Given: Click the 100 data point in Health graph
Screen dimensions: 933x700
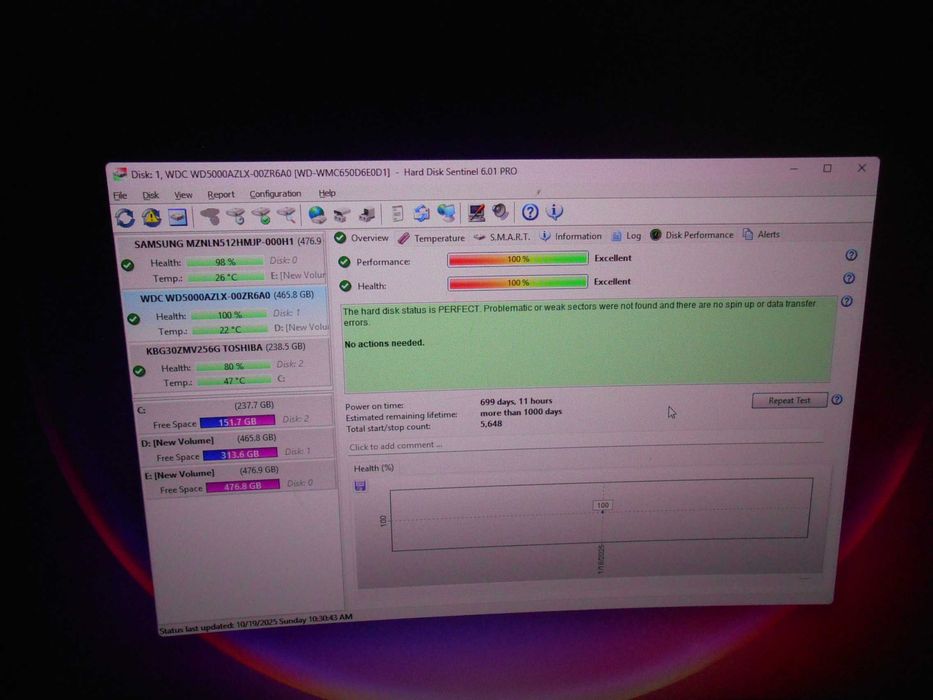Looking at the screenshot, I should click(x=603, y=505).
